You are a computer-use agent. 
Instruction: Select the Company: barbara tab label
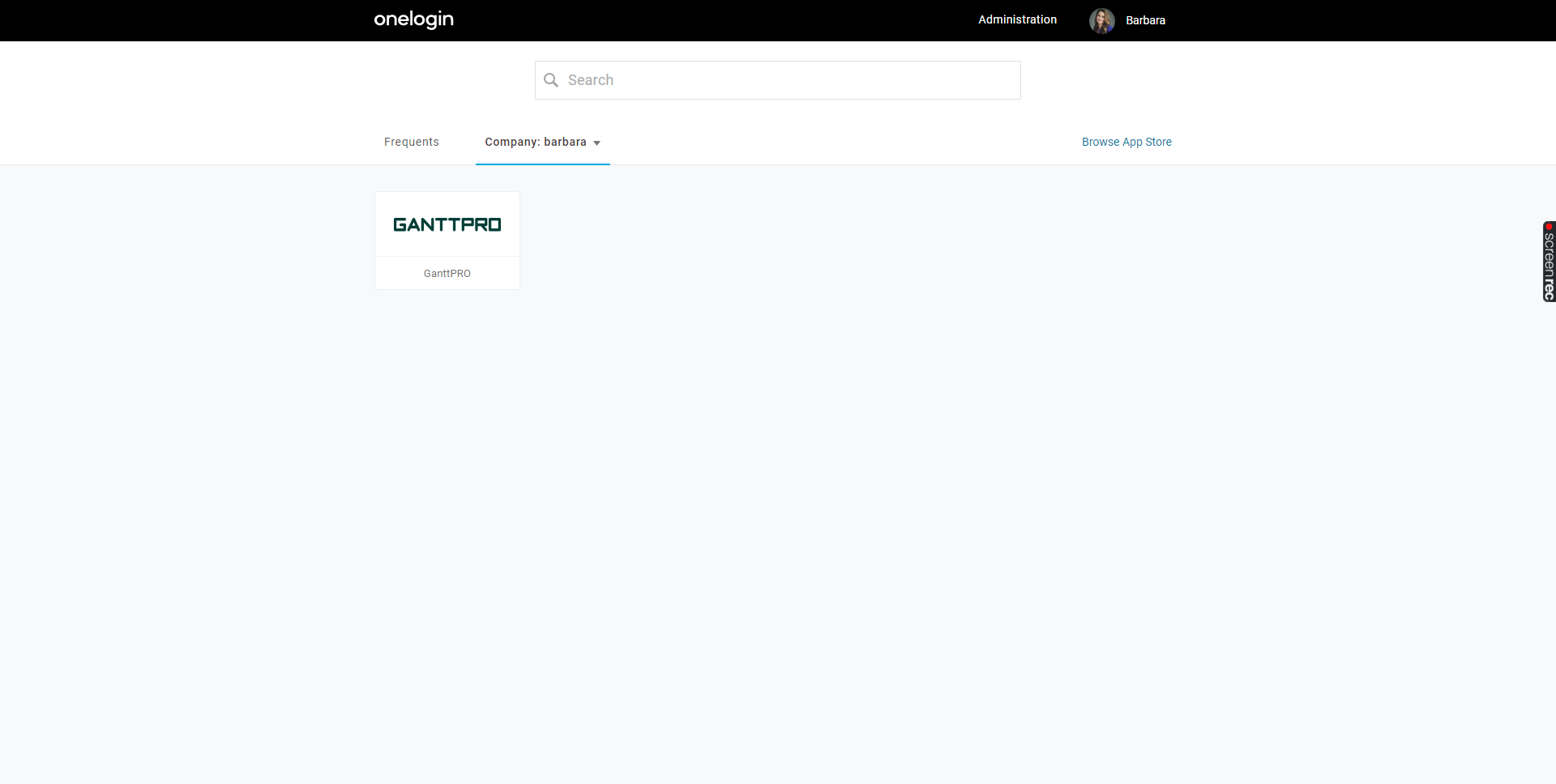(535, 142)
